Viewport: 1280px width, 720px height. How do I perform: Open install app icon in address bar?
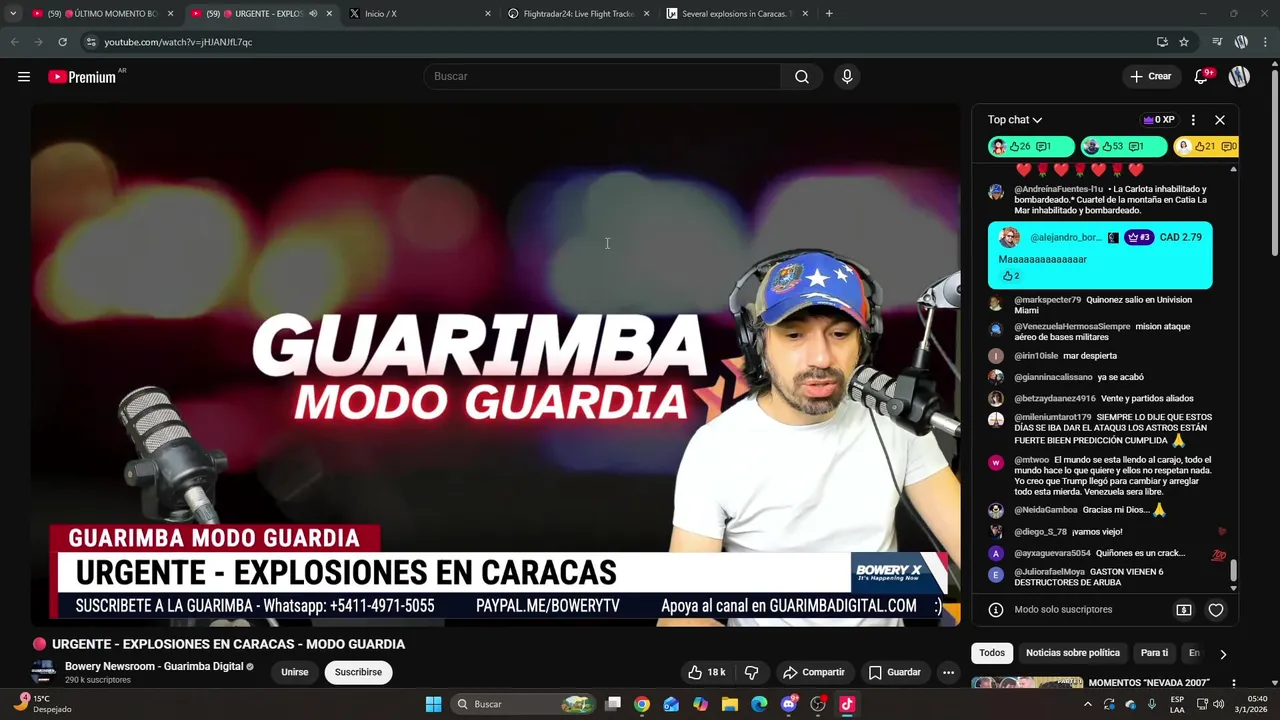point(1162,42)
